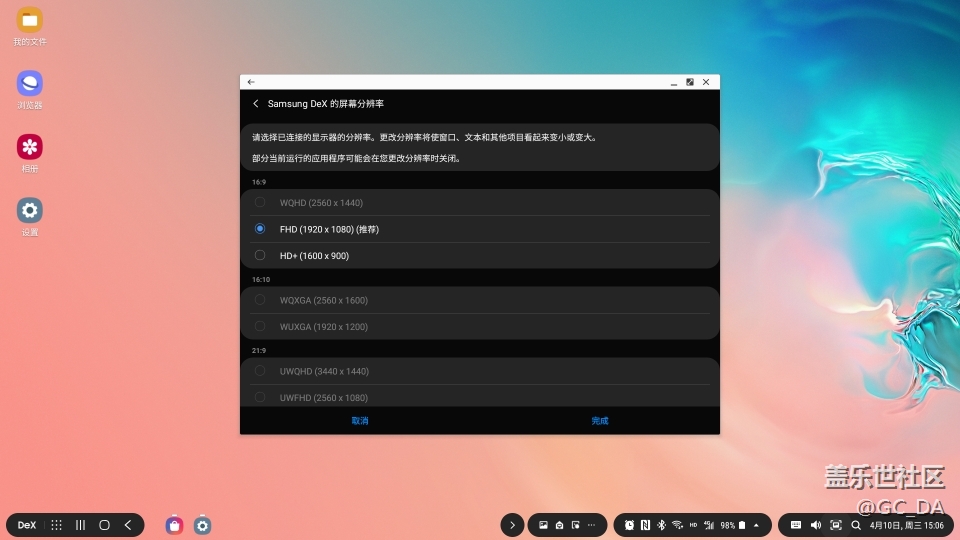Select the FHD (1920 x 1080) resolution

[x=260, y=229]
